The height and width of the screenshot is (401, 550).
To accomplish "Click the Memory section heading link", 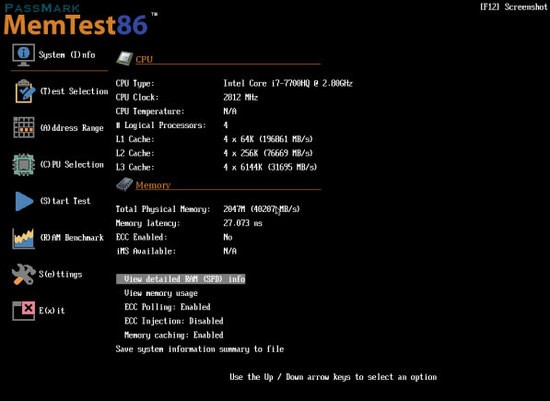I will 153,185.
